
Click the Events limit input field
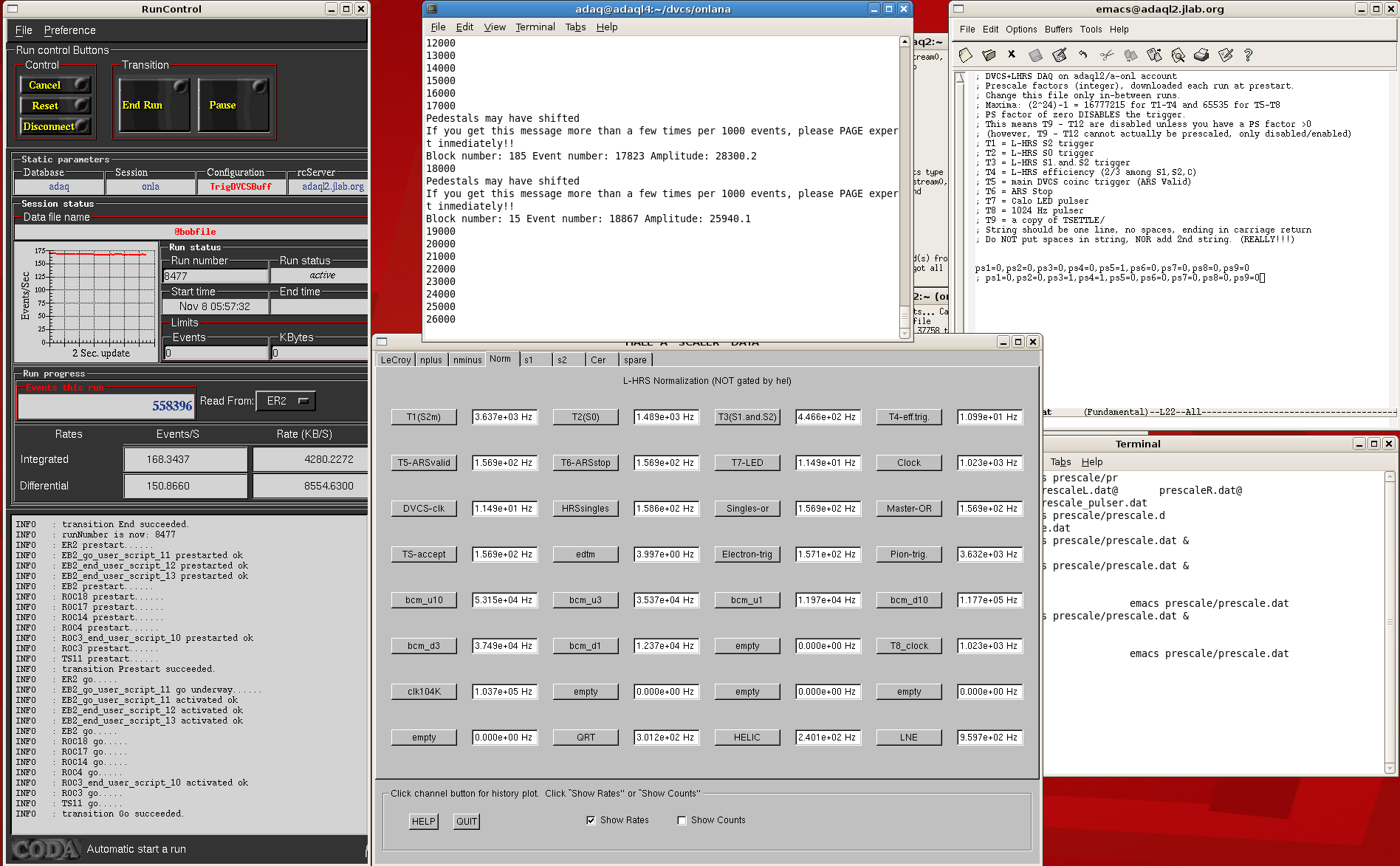coord(216,353)
